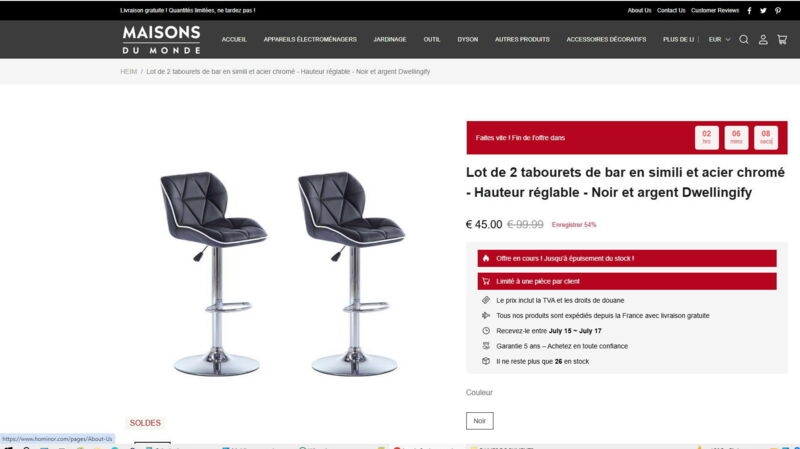Click the About Us link
Image resolution: width=800 pixels, height=449 pixels.
[639, 10]
